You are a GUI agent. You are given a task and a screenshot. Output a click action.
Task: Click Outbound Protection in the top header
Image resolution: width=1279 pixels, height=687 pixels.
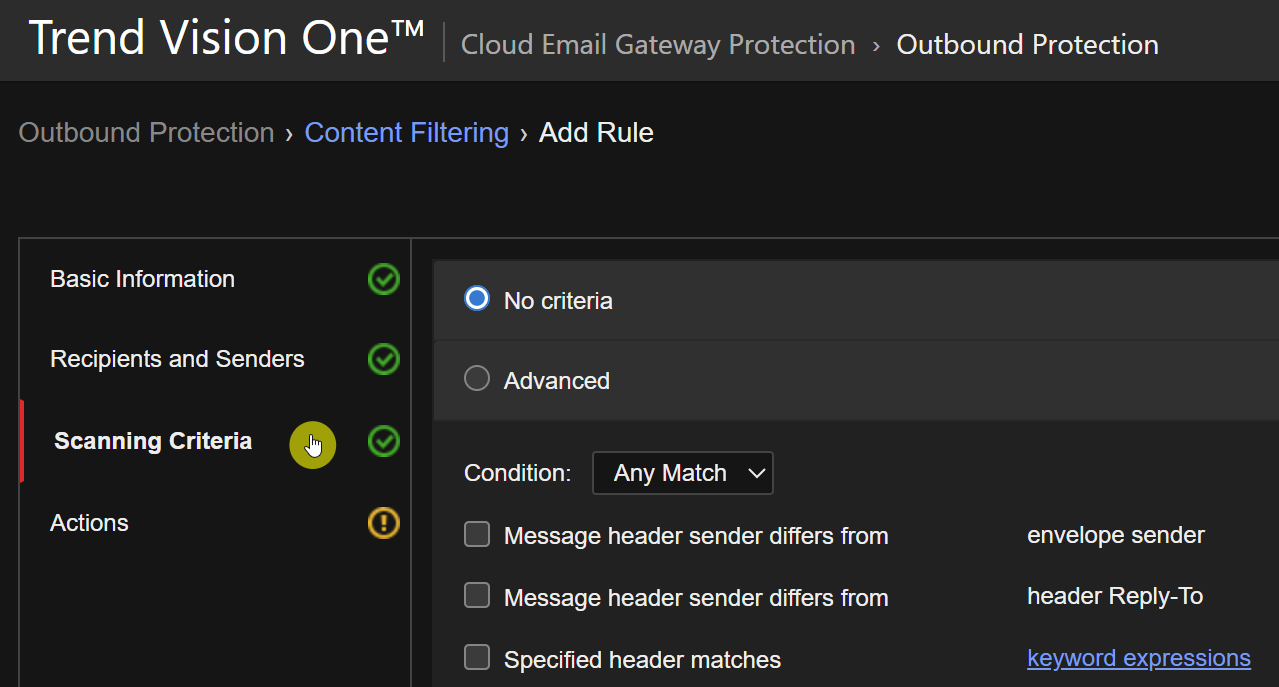1027,45
